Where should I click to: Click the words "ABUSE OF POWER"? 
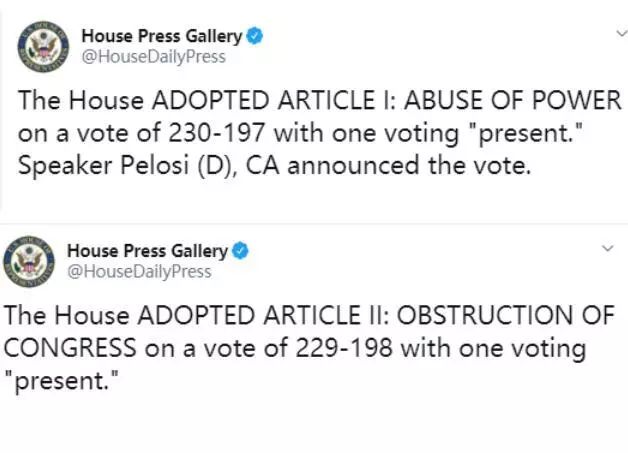[x=513, y=100]
